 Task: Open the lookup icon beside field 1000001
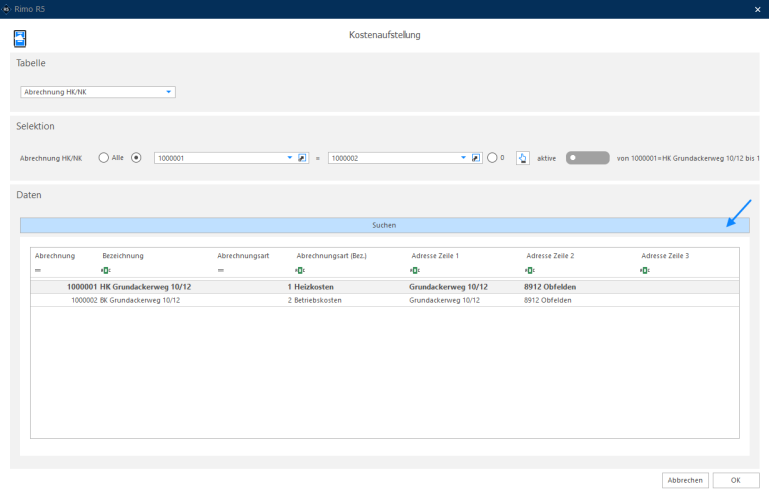point(302,158)
